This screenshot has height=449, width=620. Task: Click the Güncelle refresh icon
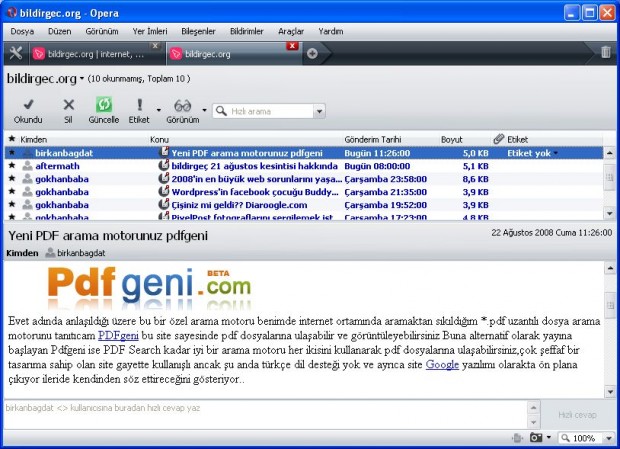(x=104, y=105)
